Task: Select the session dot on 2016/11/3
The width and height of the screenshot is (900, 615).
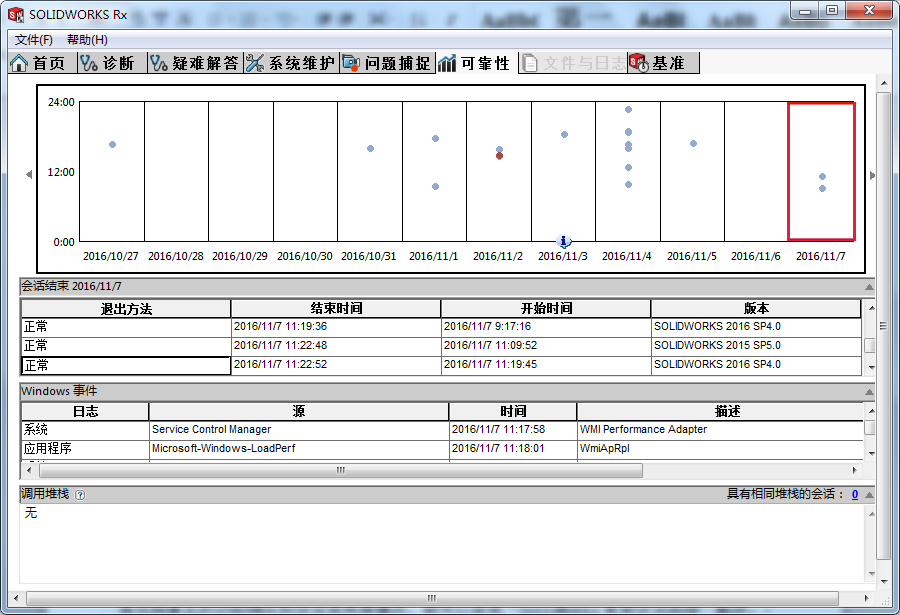Action: point(564,134)
